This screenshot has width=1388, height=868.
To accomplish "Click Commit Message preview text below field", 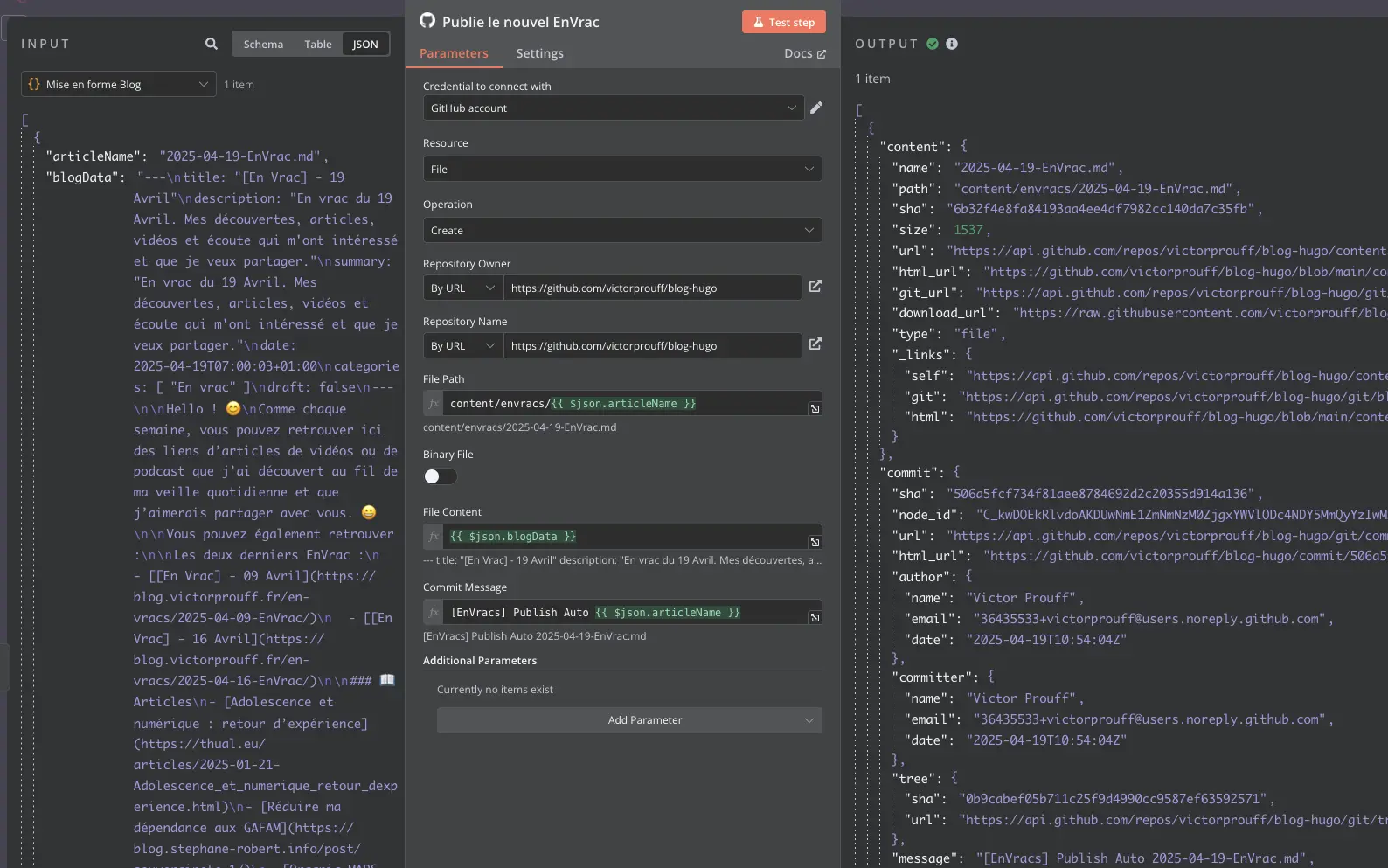I will click(535, 636).
